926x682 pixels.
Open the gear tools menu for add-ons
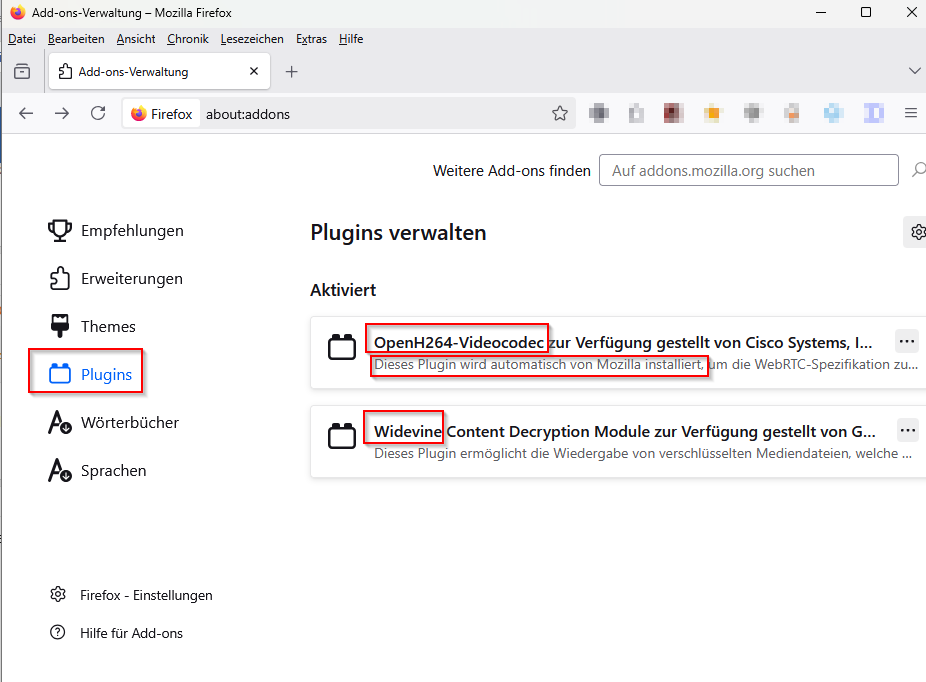coord(916,232)
